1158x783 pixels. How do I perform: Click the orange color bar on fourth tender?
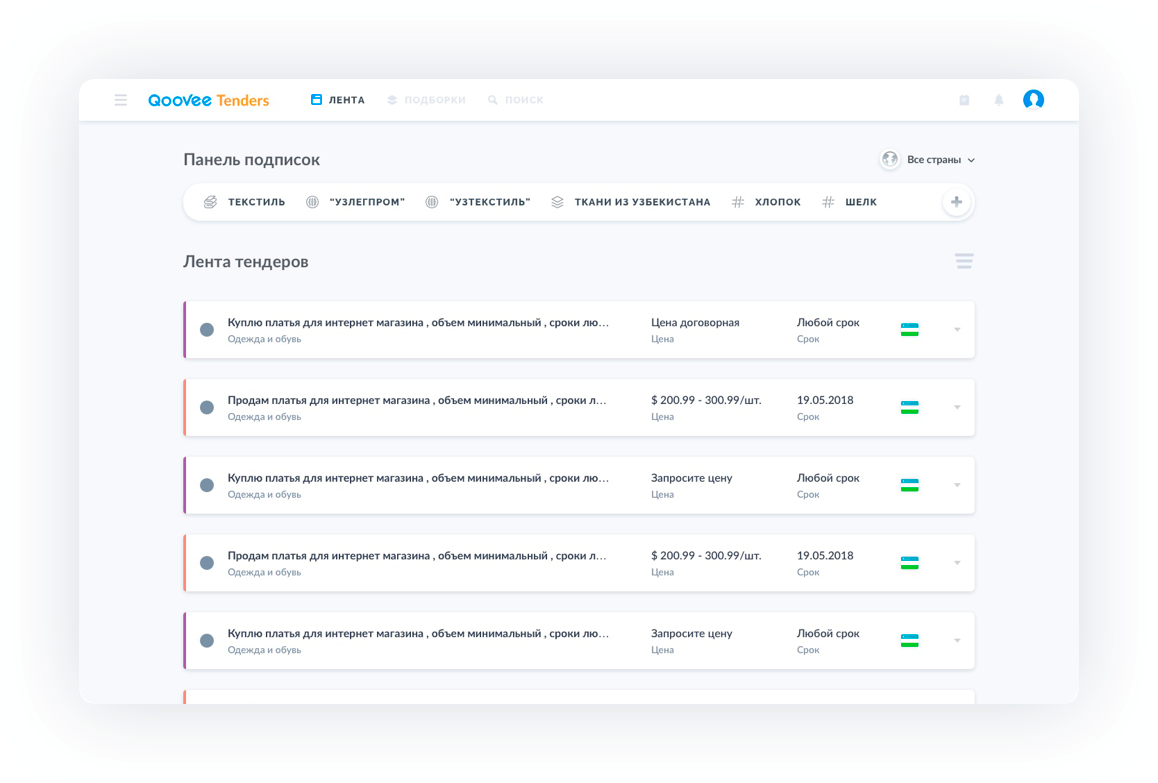185,562
